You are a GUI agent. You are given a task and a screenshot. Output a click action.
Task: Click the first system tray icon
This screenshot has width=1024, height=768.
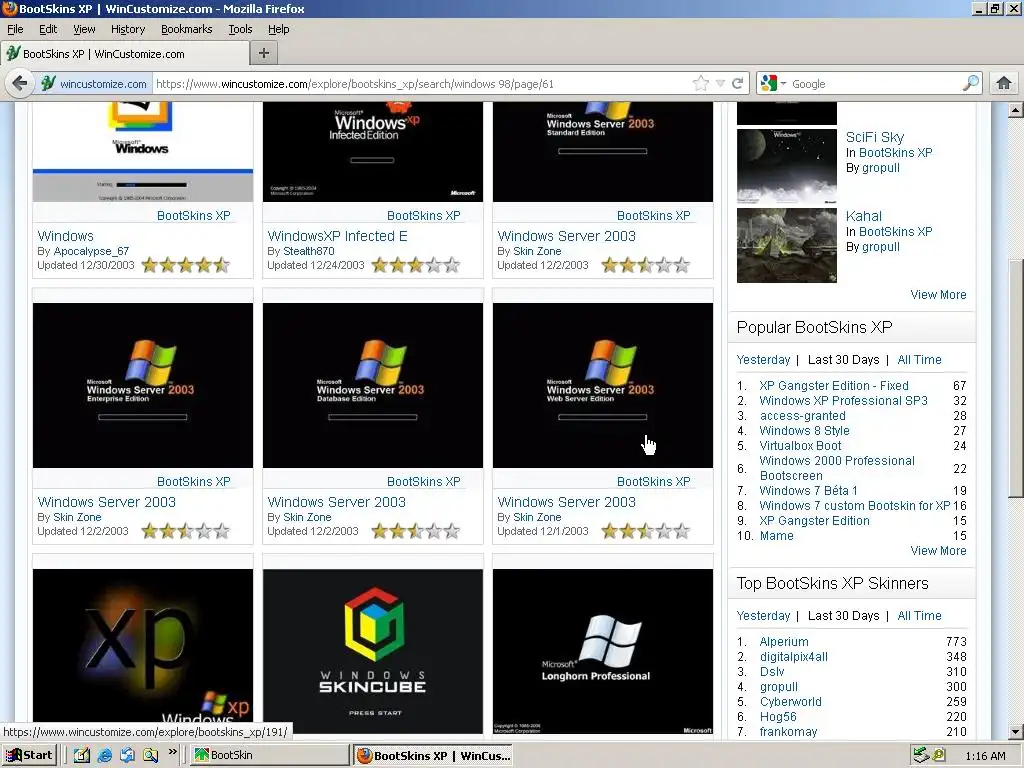pos(921,756)
